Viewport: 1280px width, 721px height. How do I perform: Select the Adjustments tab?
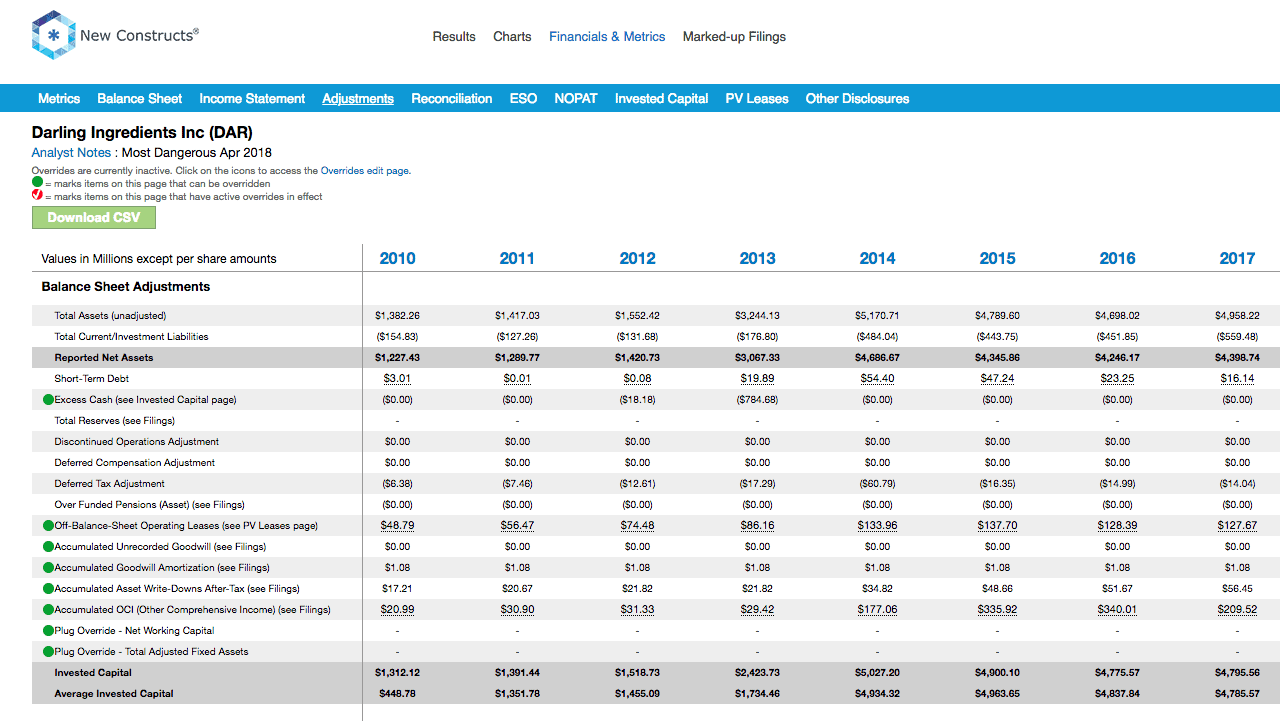point(358,98)
